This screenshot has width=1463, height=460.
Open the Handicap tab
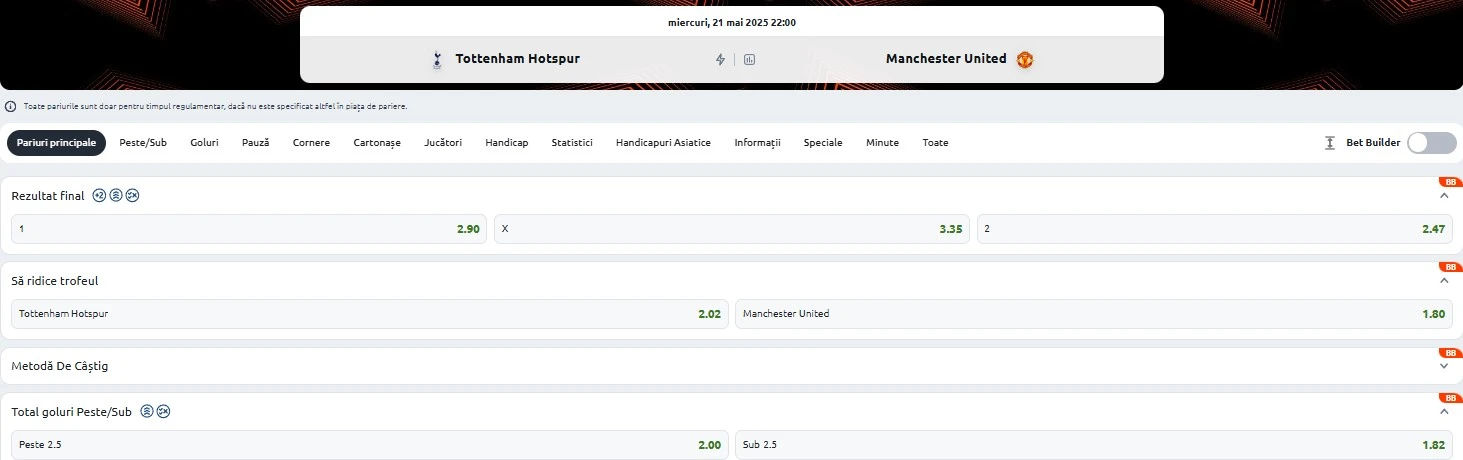click(x=507, y=143)
